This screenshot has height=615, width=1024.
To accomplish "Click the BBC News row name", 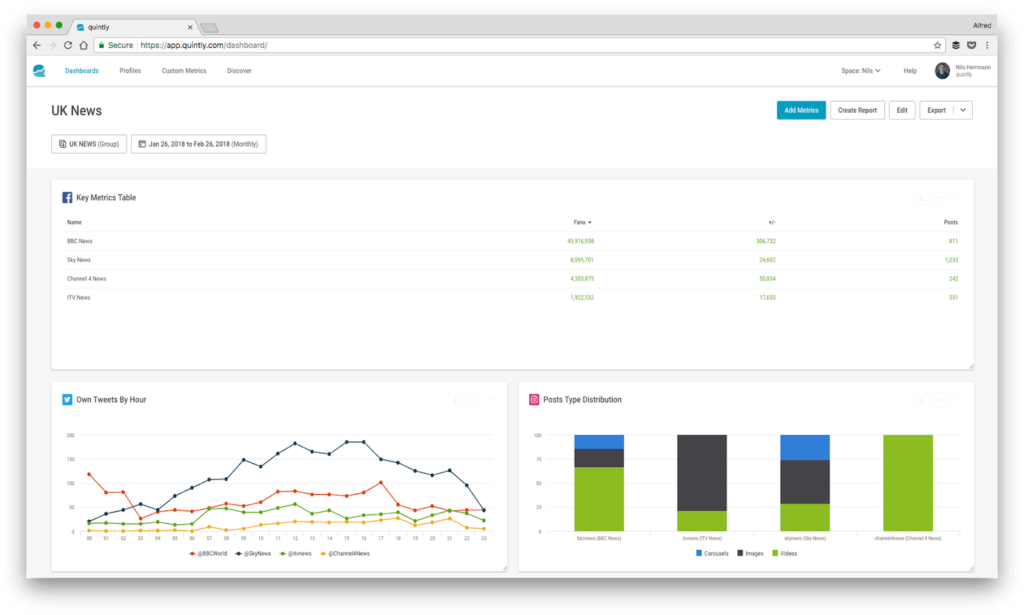I will coord(80,242).
